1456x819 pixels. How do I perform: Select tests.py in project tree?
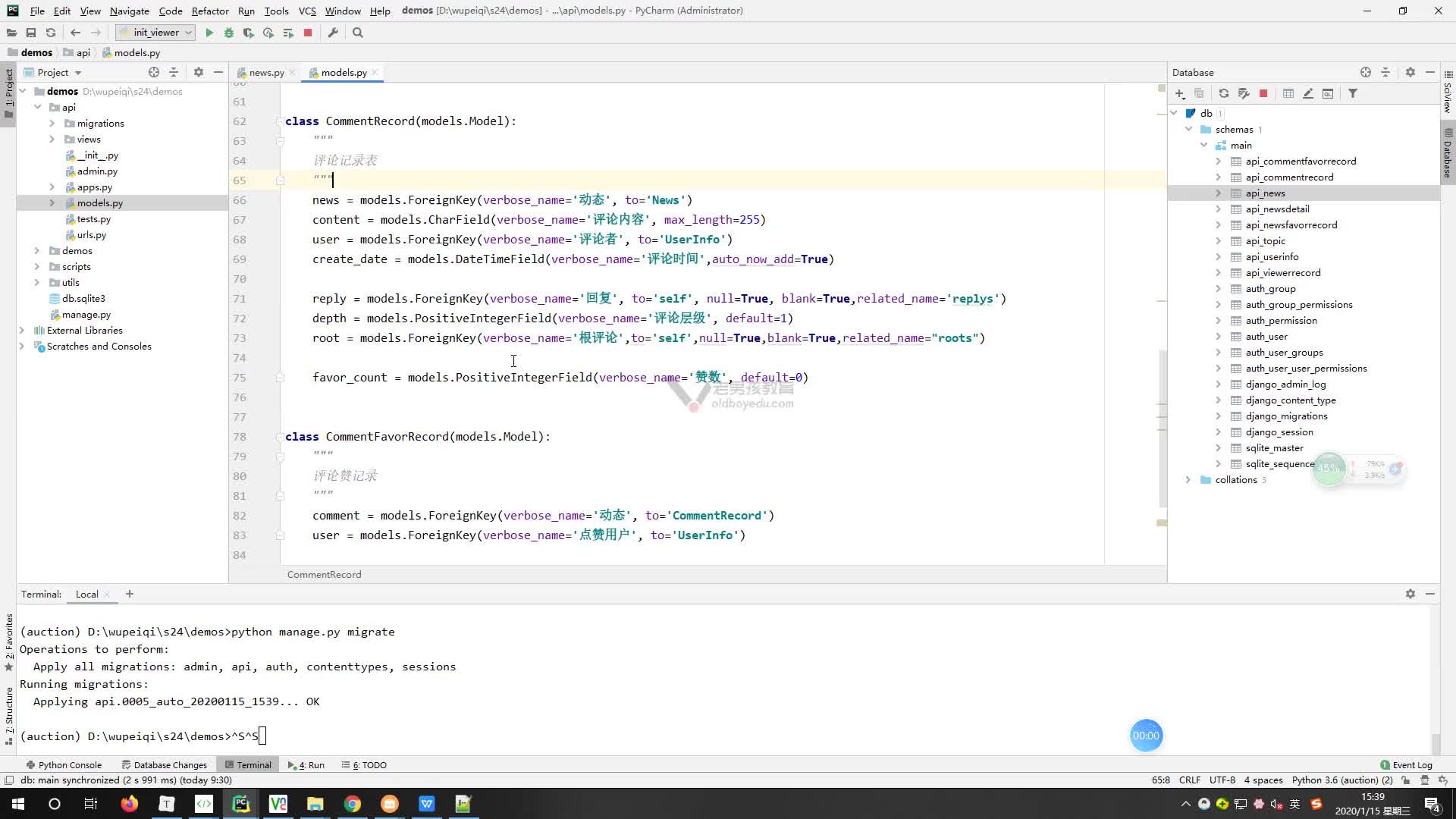[93, 218]
